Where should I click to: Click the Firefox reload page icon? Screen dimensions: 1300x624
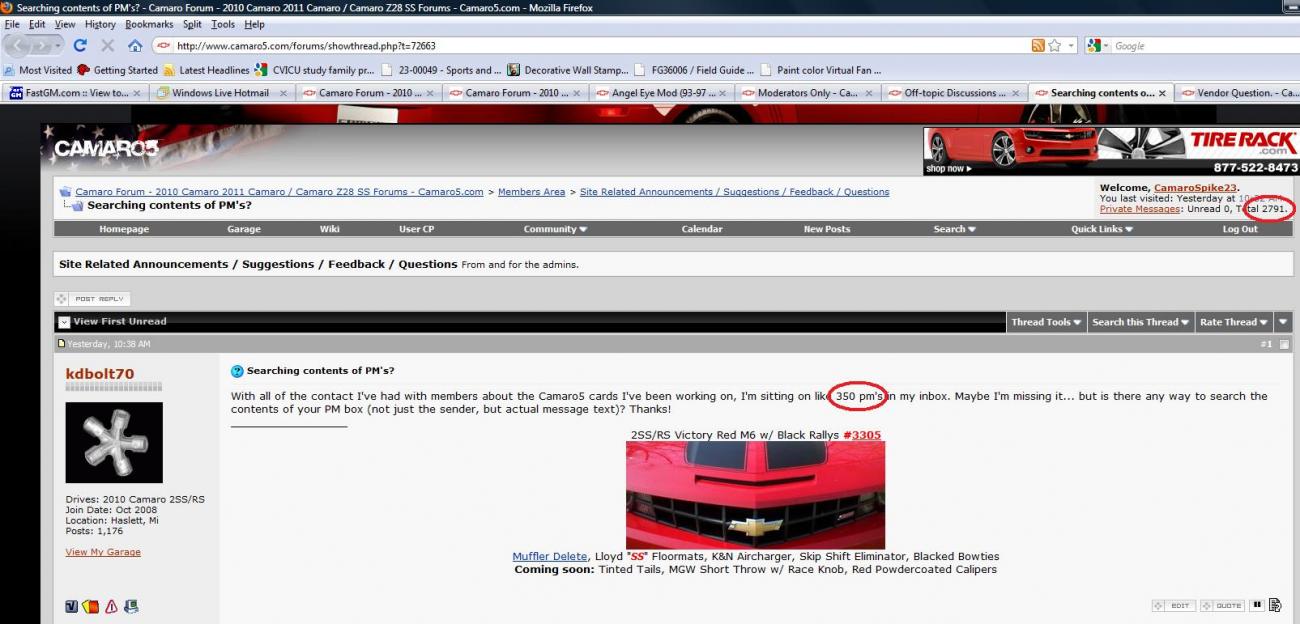(80, 46)
